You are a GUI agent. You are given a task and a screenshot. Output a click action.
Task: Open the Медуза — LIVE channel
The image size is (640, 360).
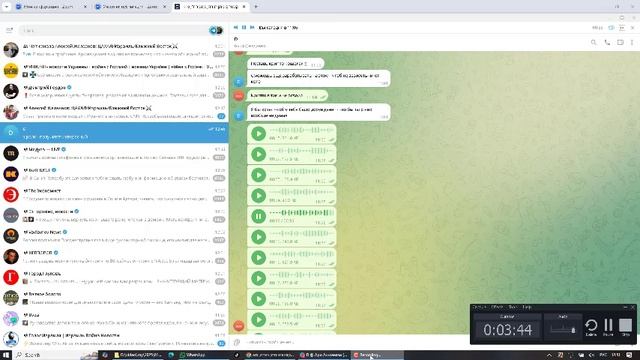pyautogui.click(x=114, y=153)
